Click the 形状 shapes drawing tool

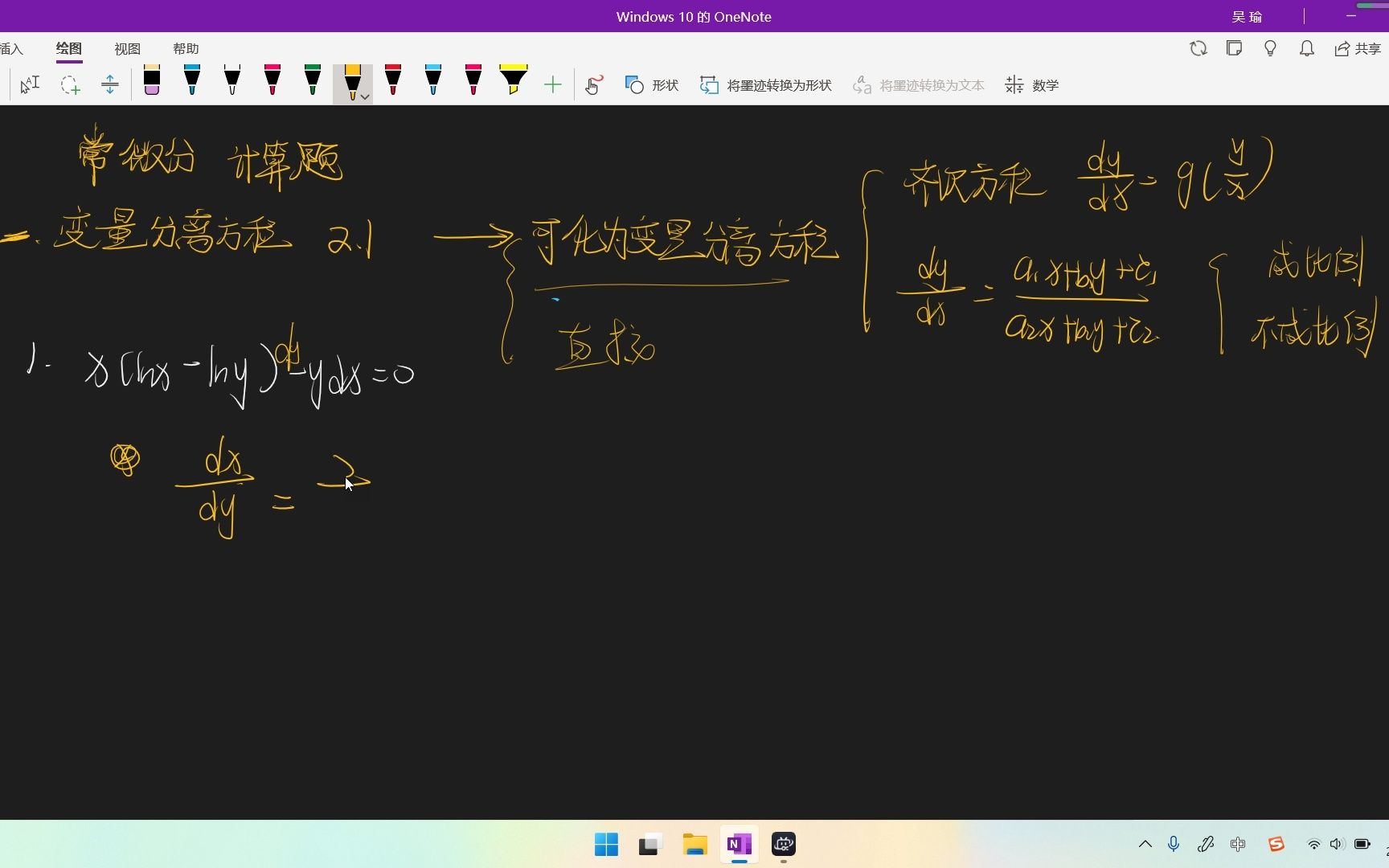click(x=651, y=84)
